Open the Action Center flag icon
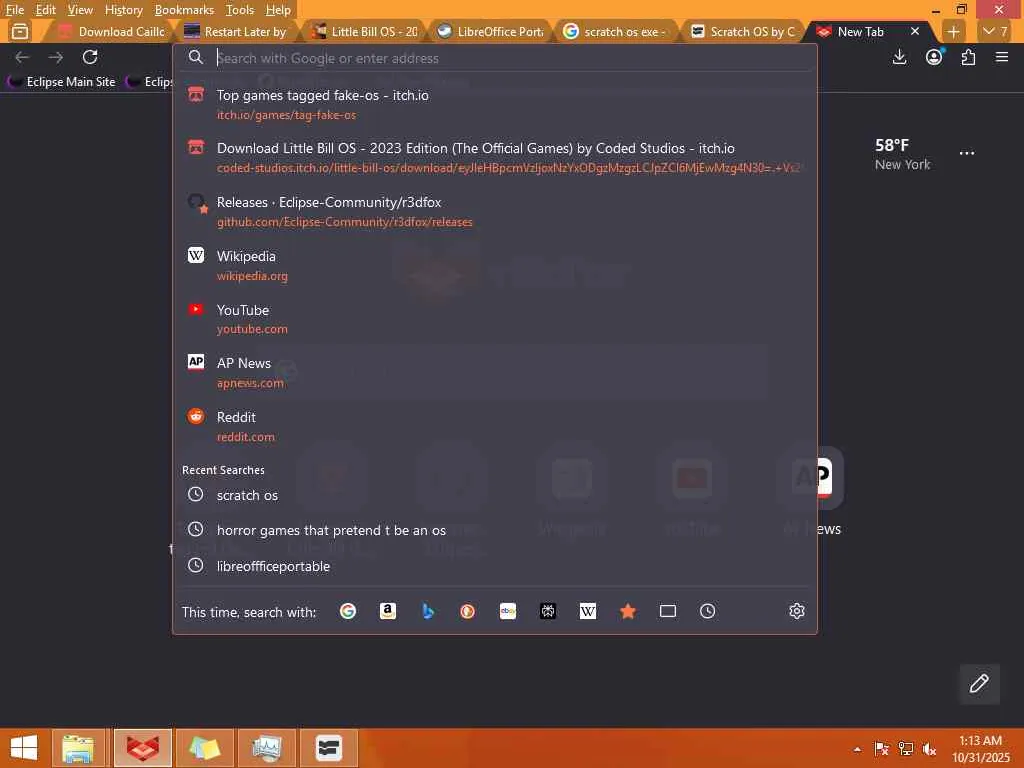This screenshot has height=768, width=1024. (881, 748)
